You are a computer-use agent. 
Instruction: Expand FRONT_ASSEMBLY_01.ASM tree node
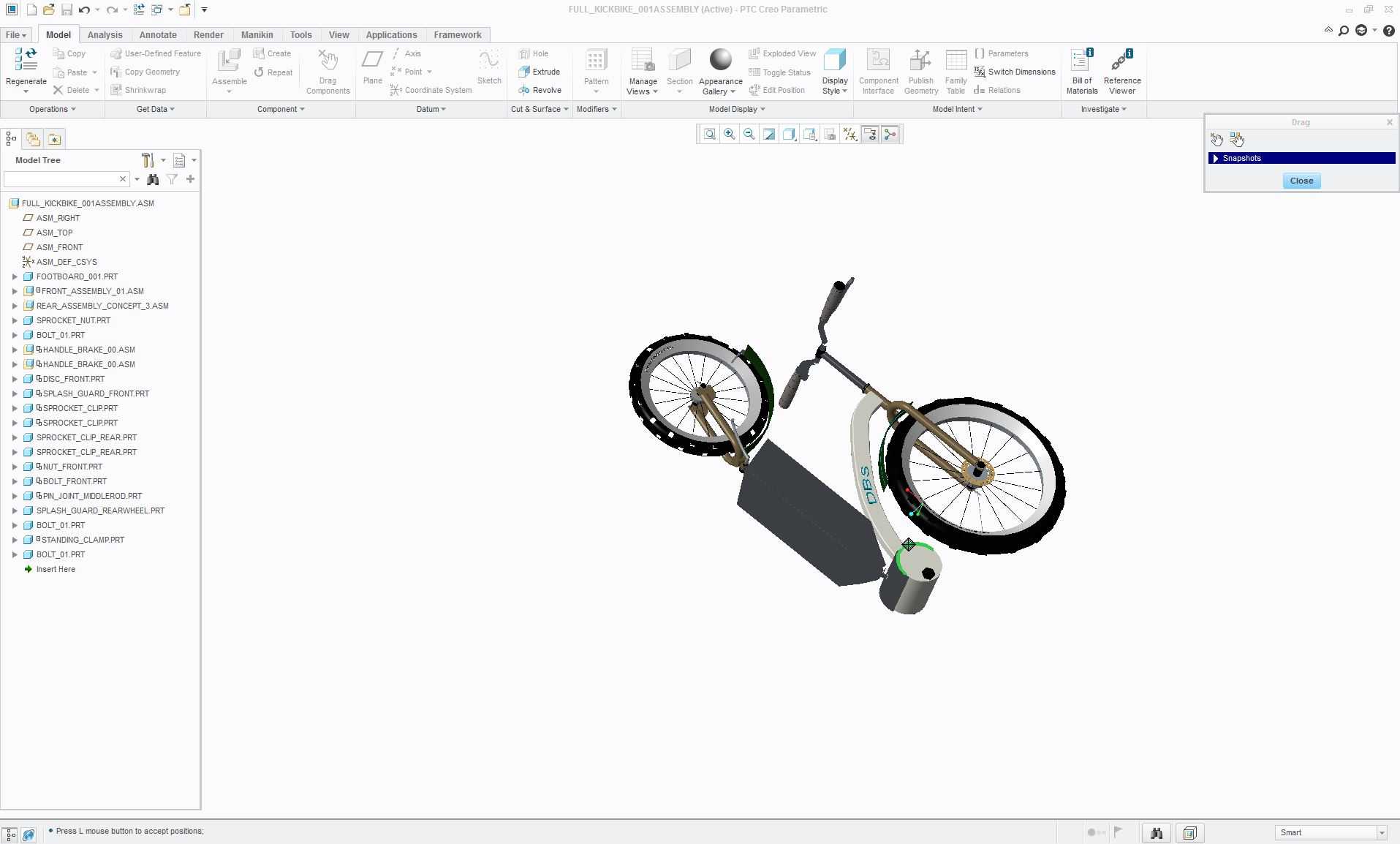[x=15, y=291]
